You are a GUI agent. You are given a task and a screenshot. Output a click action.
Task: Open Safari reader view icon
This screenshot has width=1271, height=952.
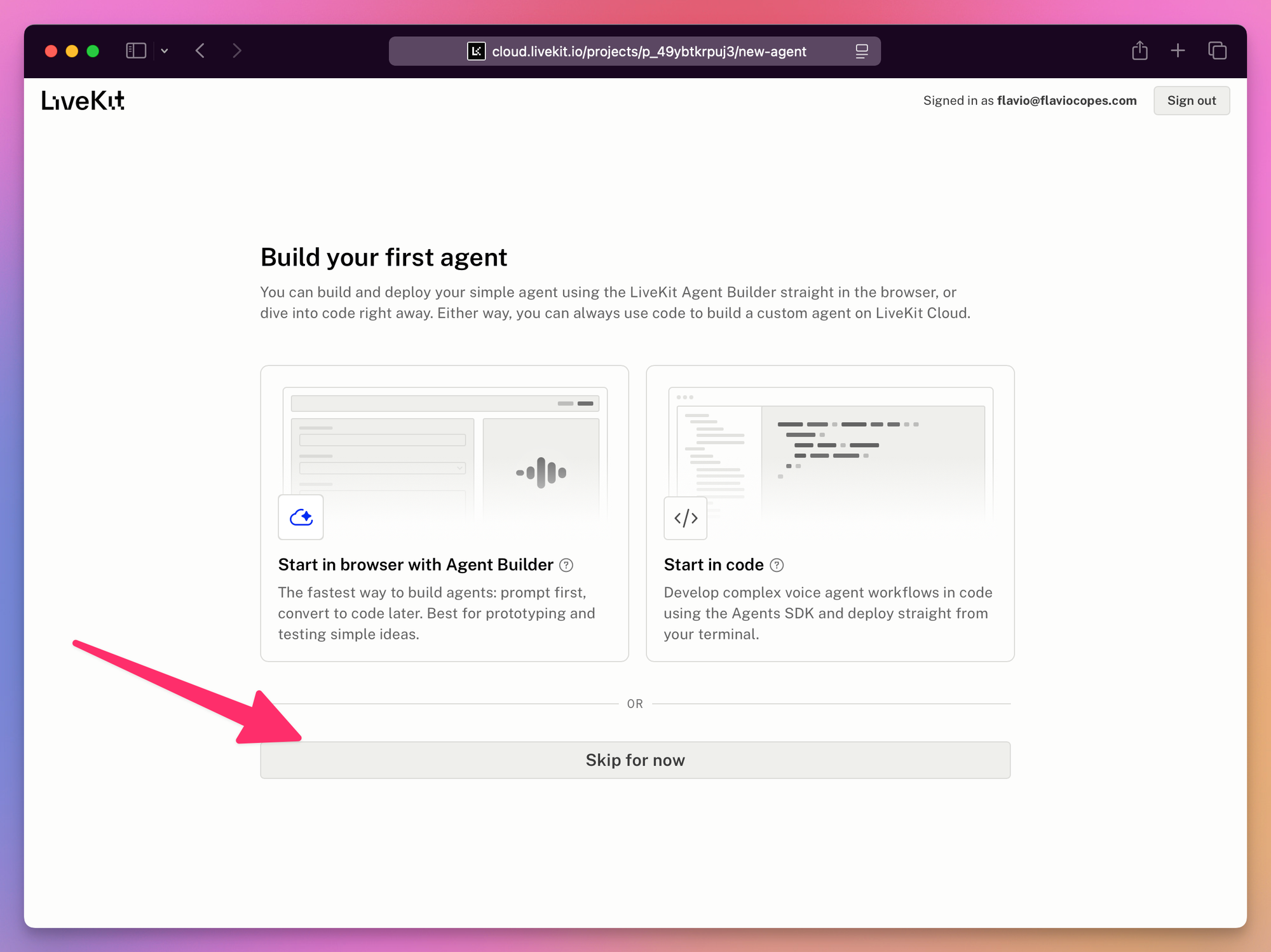click(862, 51)
